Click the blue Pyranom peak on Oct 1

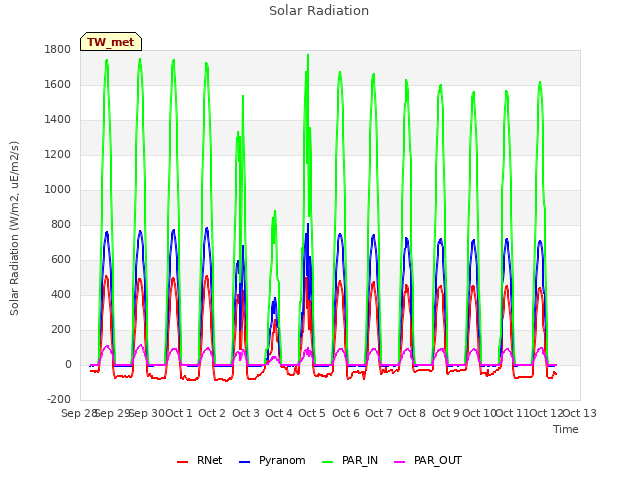[x=207, y=229]
